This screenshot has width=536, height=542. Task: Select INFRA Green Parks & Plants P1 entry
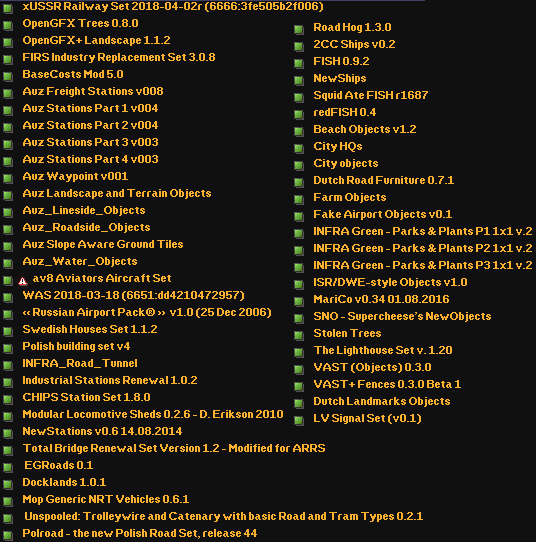[423, 231]
